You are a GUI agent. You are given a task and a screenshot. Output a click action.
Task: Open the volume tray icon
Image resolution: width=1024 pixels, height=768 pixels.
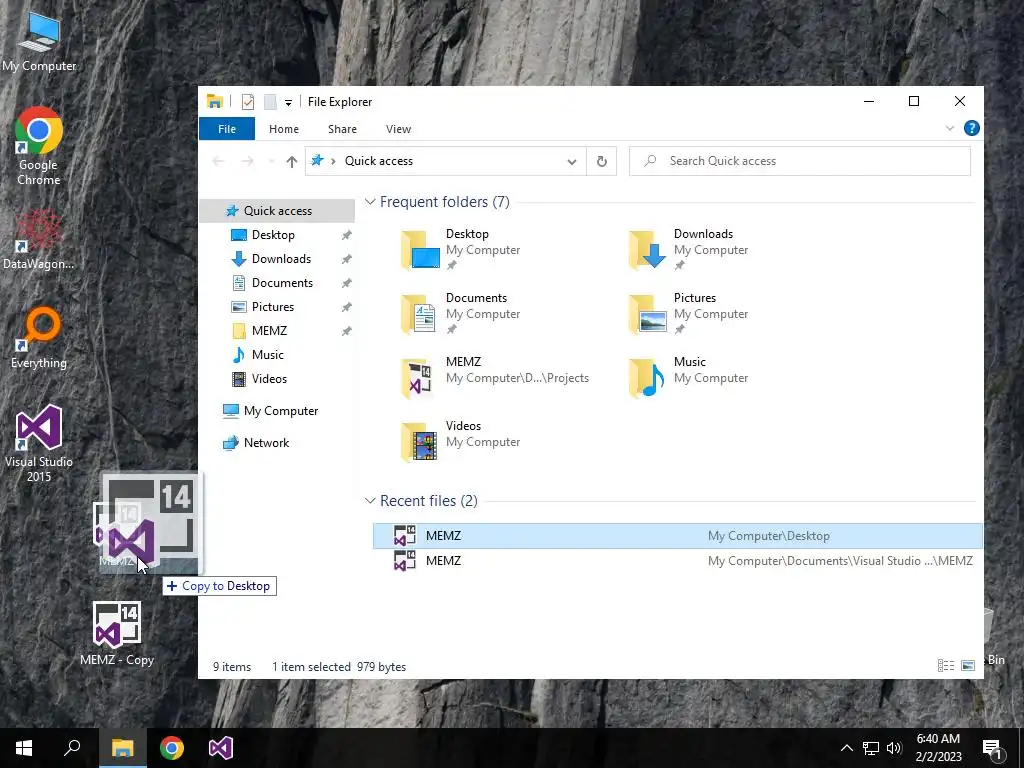(894, 748)
